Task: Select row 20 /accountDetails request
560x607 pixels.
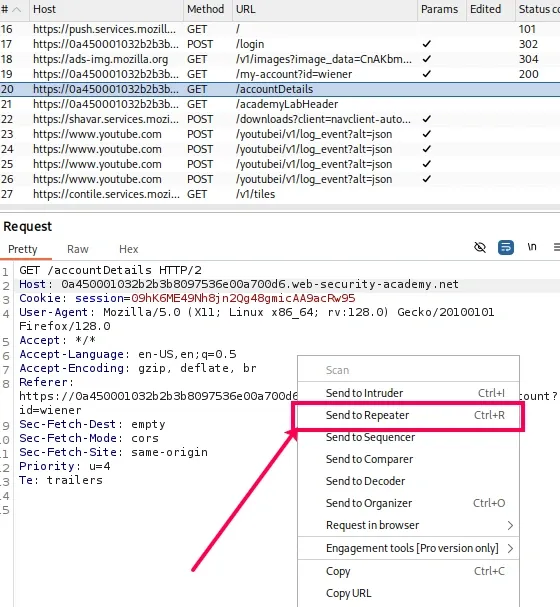Action: pyautogui.click(x=280, y=89)
